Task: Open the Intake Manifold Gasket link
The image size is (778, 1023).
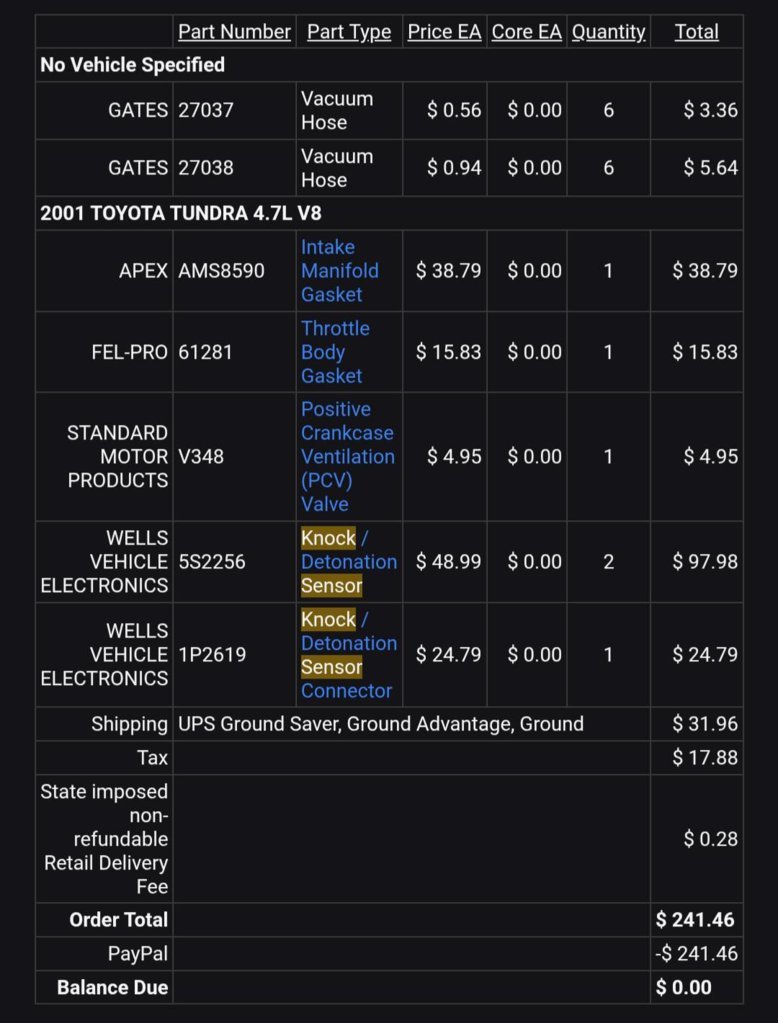Action: coord(339,271)
